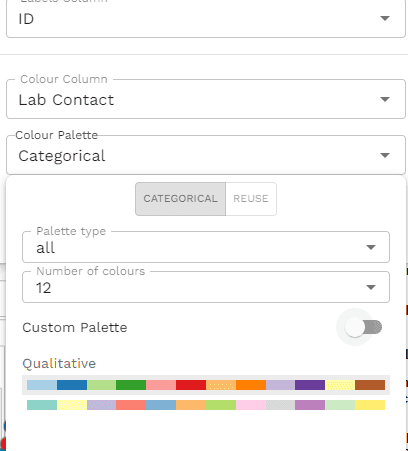Select the orange swatch in first palette
The height and width of the screenshot is (451, 408).
pos(251,385)
